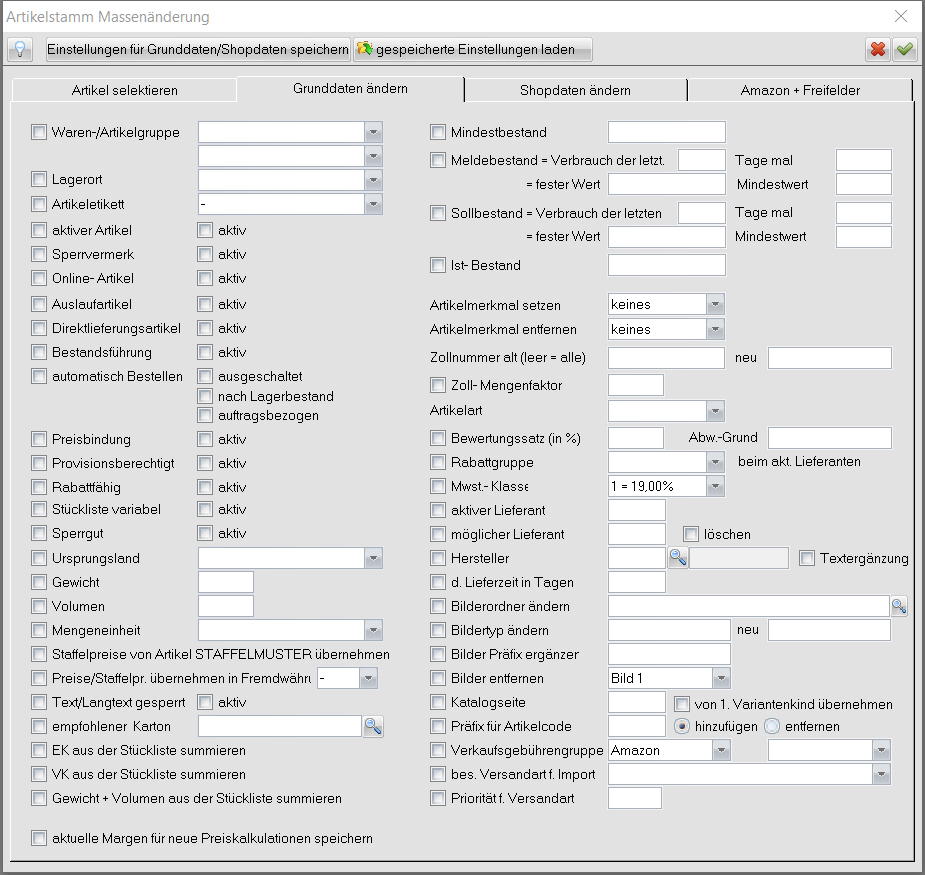This screenshot has height=875, width=925.
Task: Tick the Lagerort checkbox
Action: 39,179
